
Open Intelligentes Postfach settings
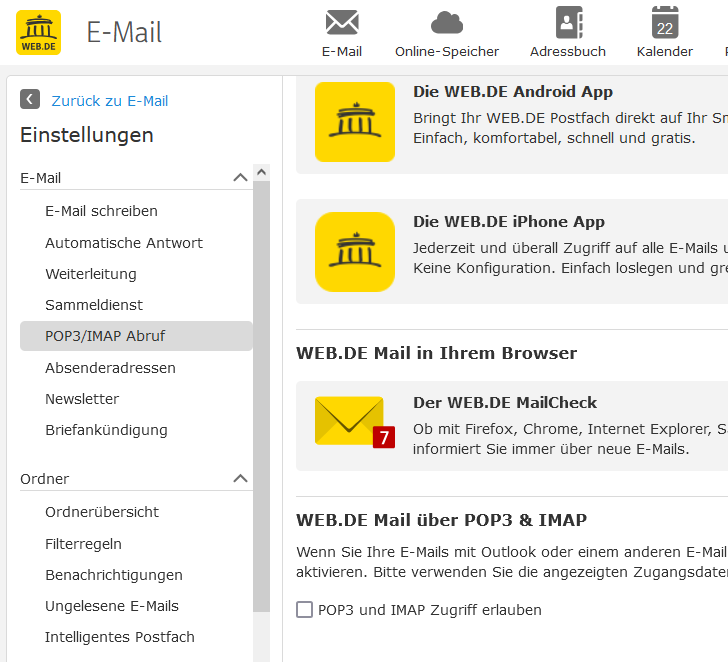pos(120,637)
